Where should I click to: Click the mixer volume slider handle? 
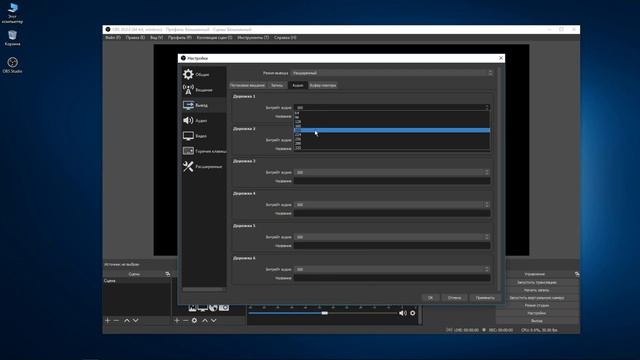[324, 313]
